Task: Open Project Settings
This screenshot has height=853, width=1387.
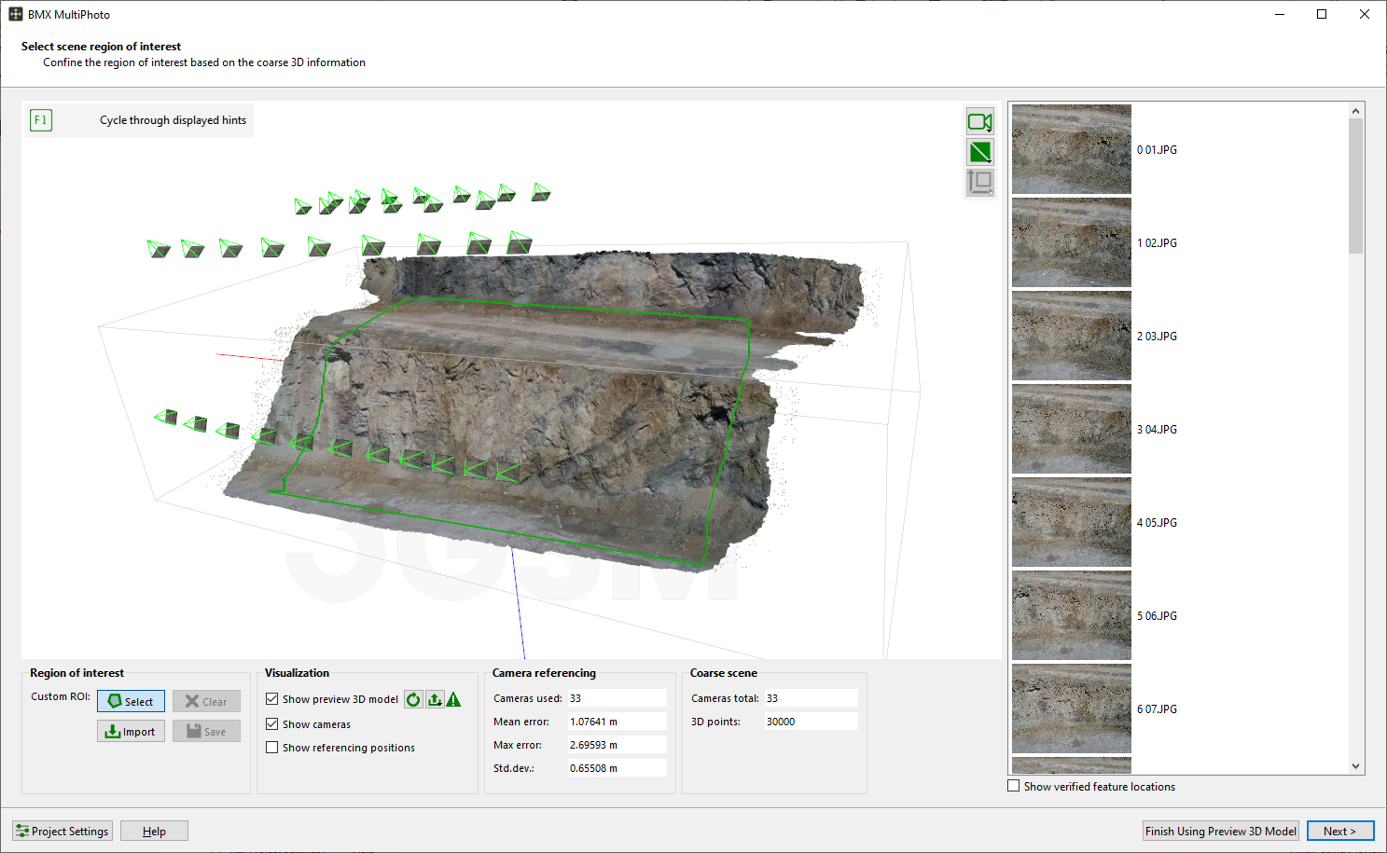Action: point(62,831)
